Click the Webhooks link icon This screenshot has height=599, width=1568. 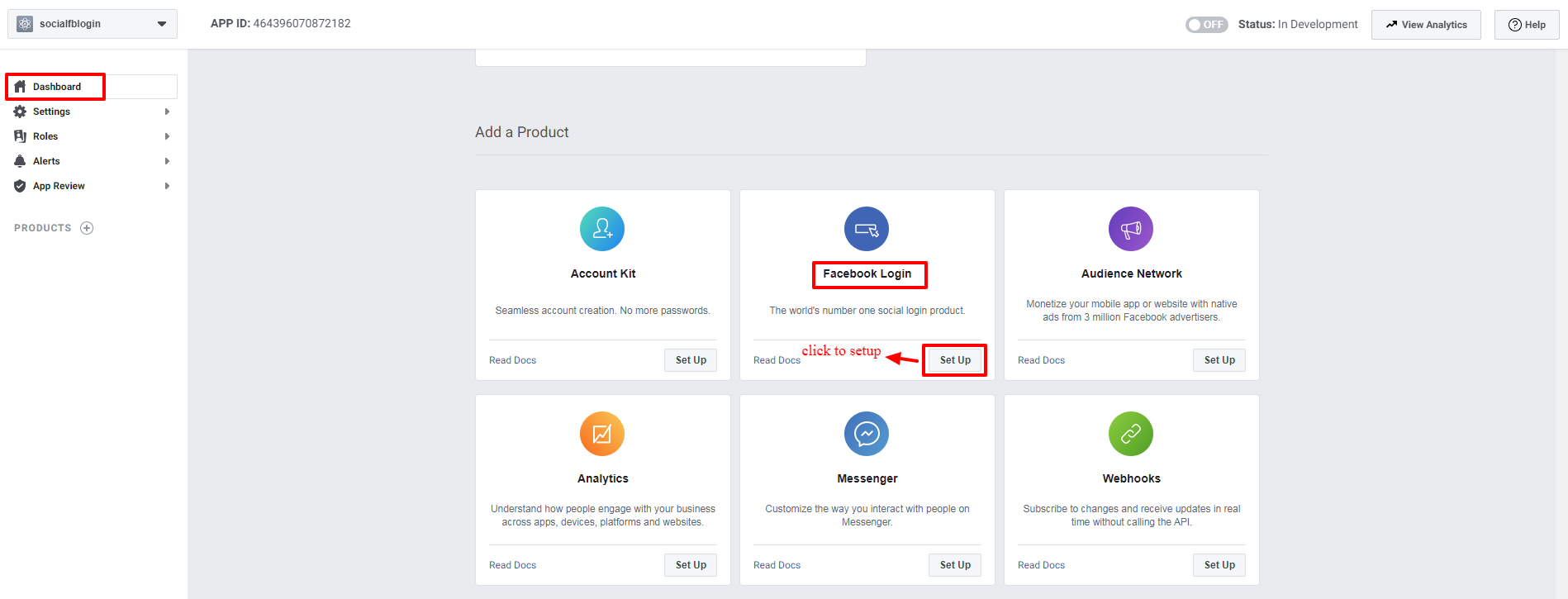coord(1130,434)
